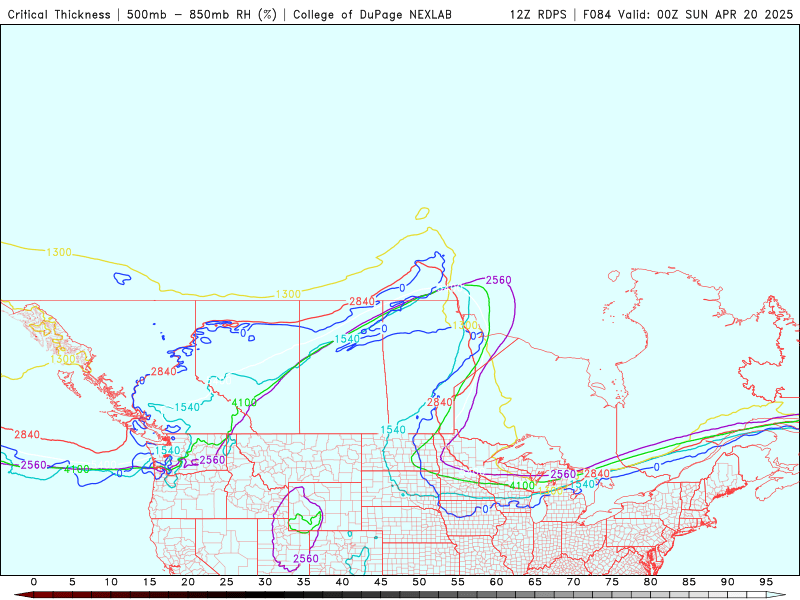Click the 90 tick label on the color scale
Viewport: 800px width, 600px height.
point(728,582)
